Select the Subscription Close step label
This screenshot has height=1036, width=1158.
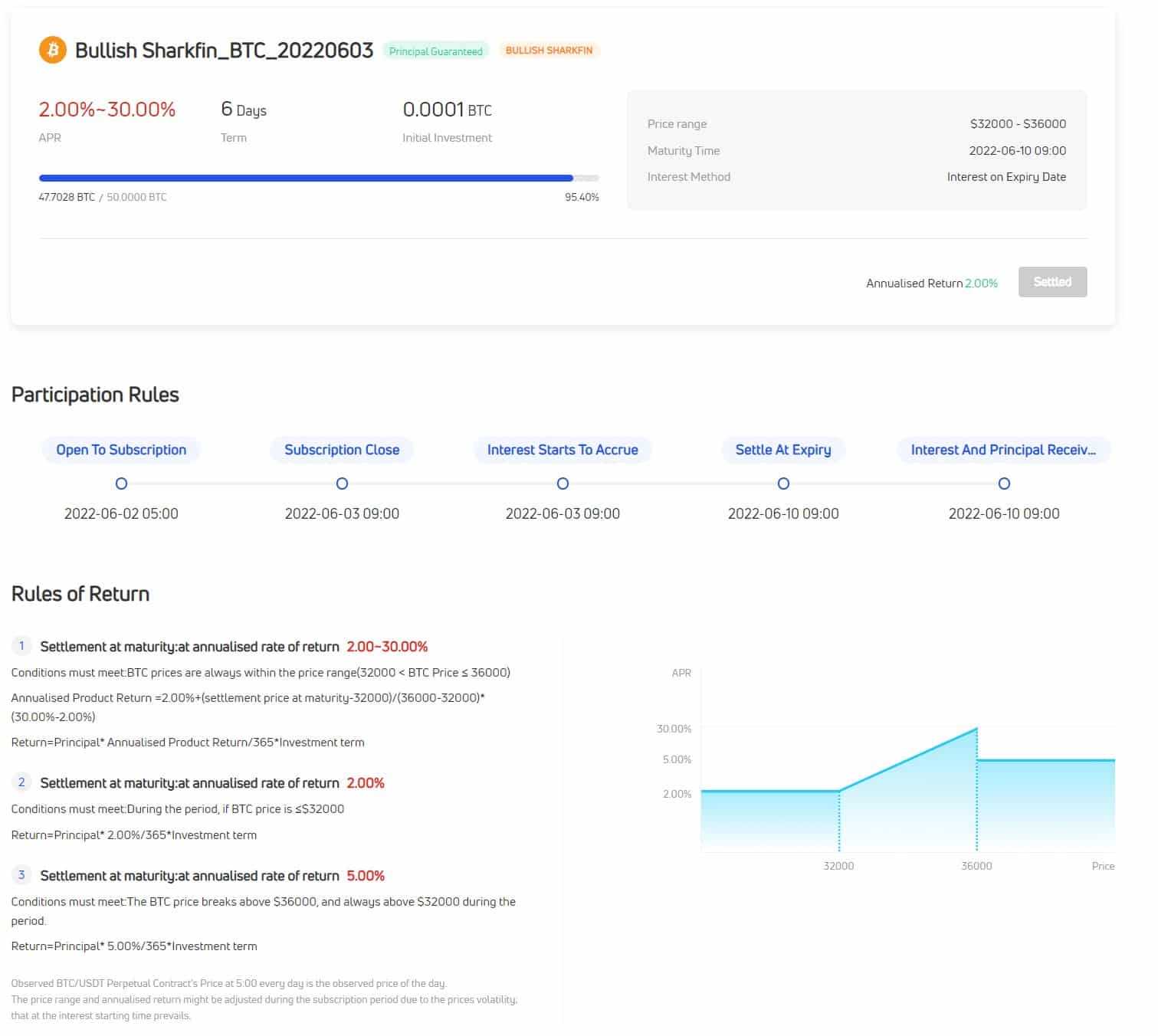click(x=342, y=450)
